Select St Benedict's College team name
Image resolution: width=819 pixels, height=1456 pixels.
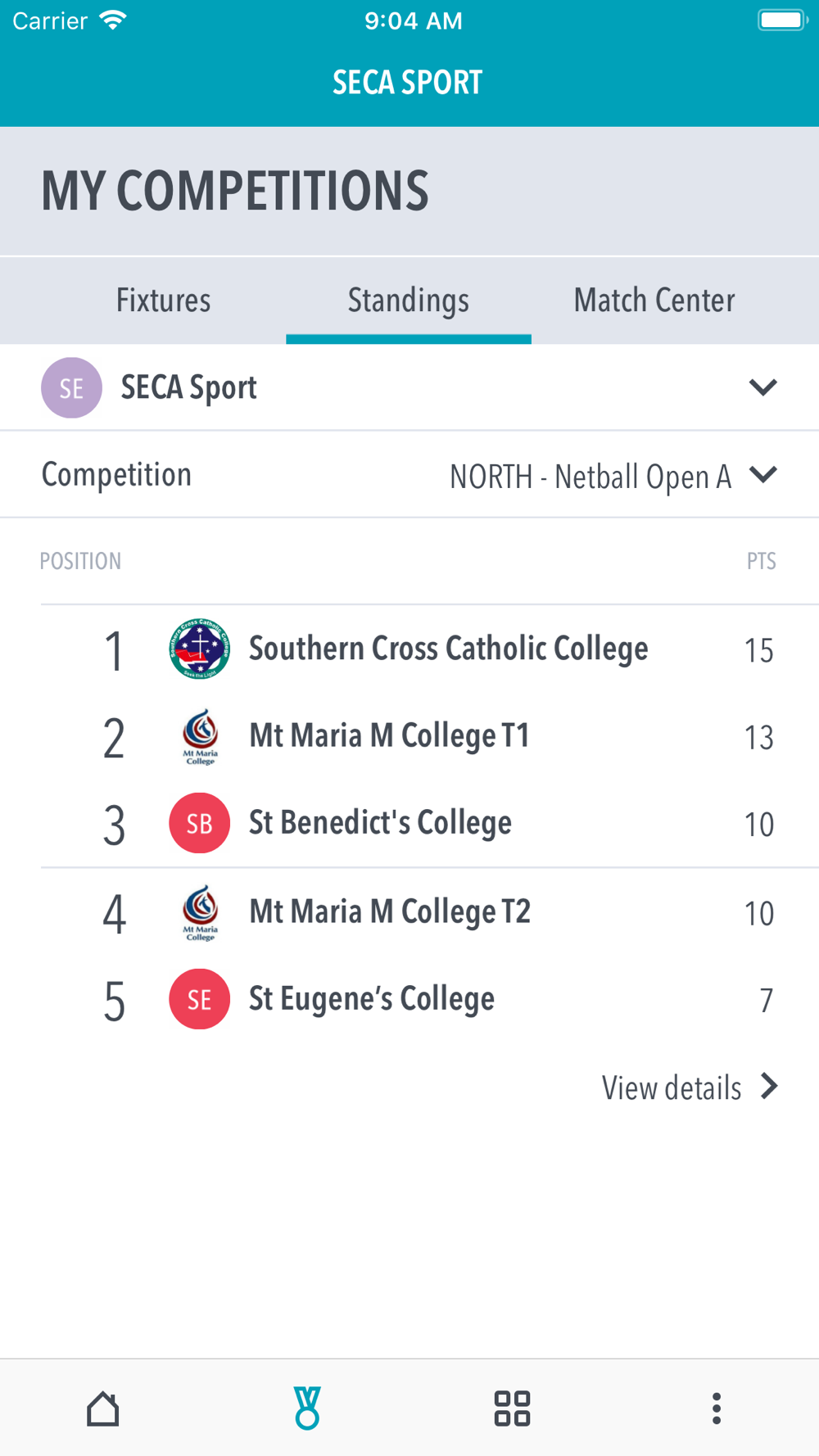click(380, 823)
